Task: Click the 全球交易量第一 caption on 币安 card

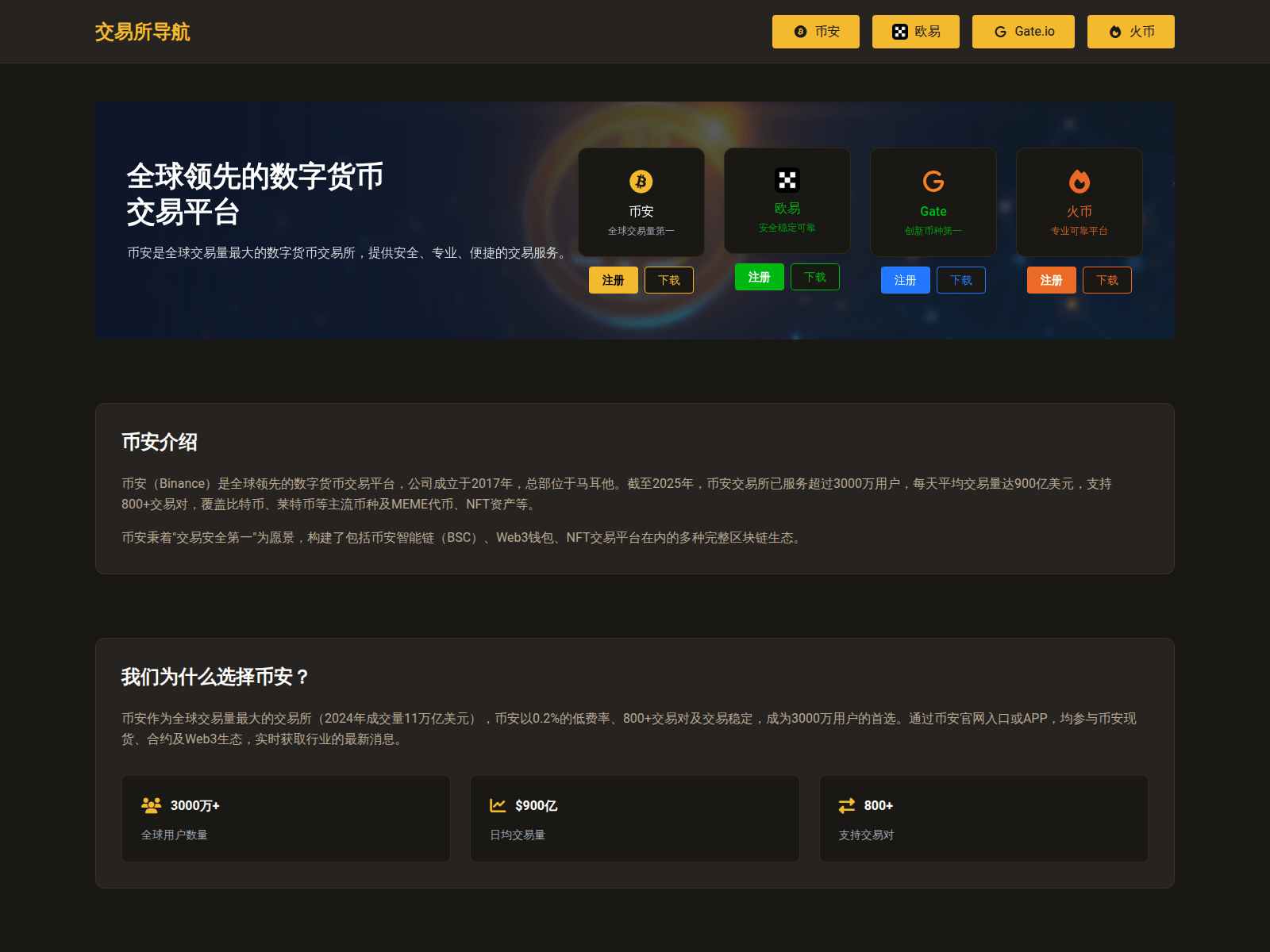Action: point(641,231)
